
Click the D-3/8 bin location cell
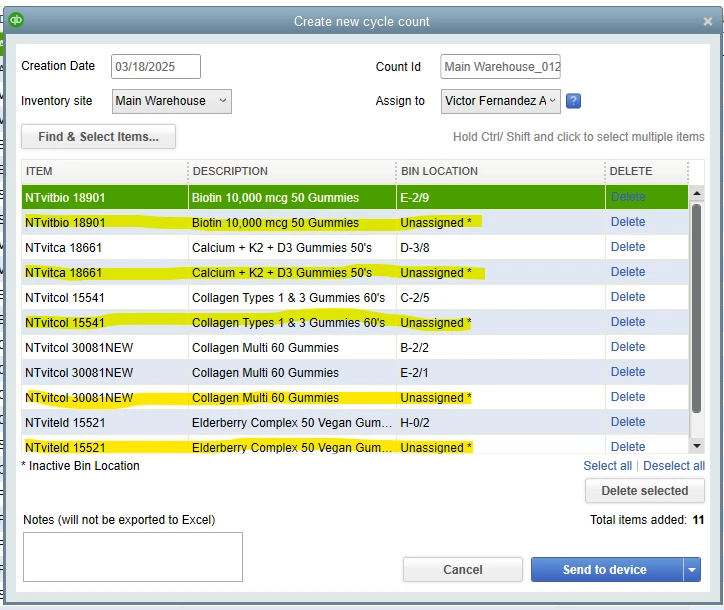[x=501, y=248]
